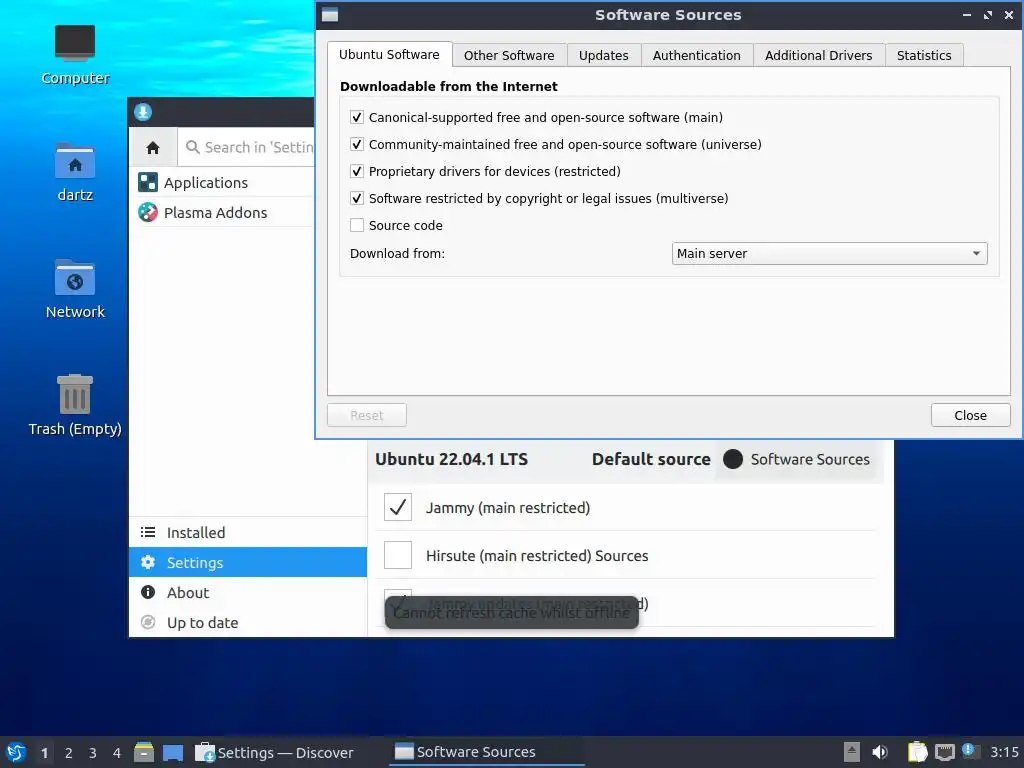Image resolution: width=1024 pixels, height=768 pixels.
Task: Uncheck Proprietary drivers (restricted) checkbox
Action: point(357,171)
